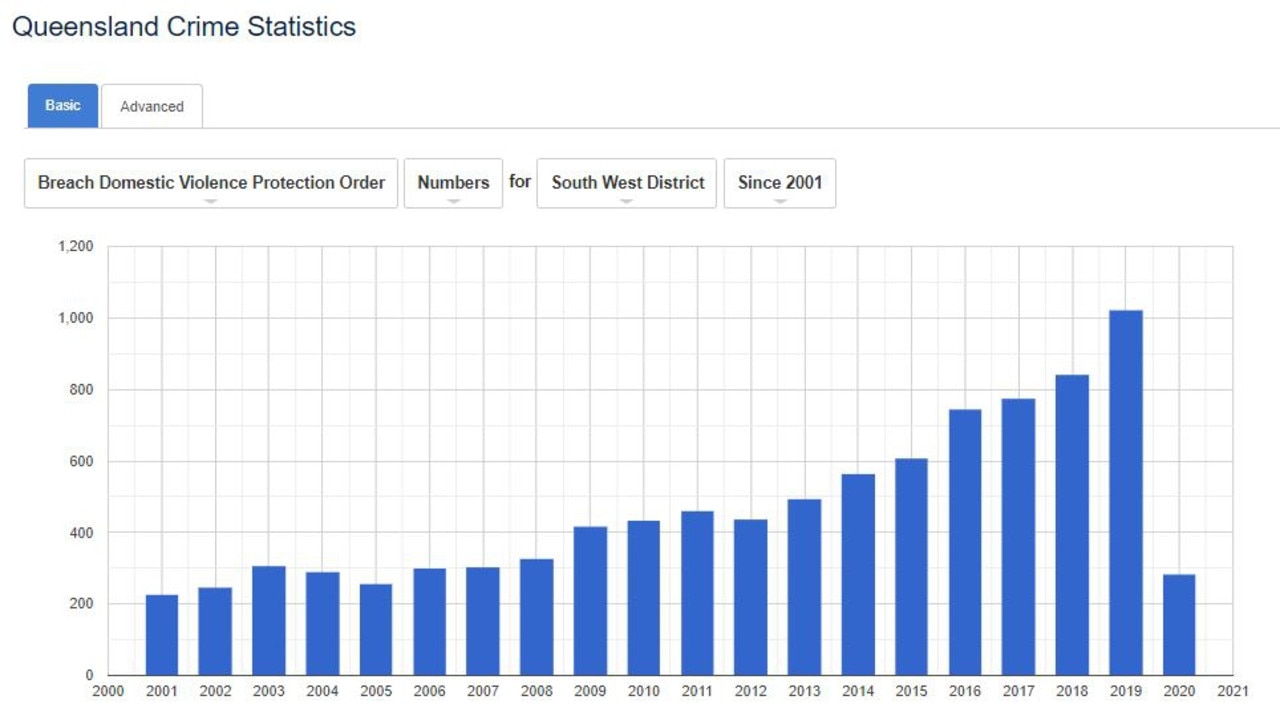Expand the Since 2001 dropdown
Image resolution: width=1280 pixels, height=720 pixels.
(780, 183)
